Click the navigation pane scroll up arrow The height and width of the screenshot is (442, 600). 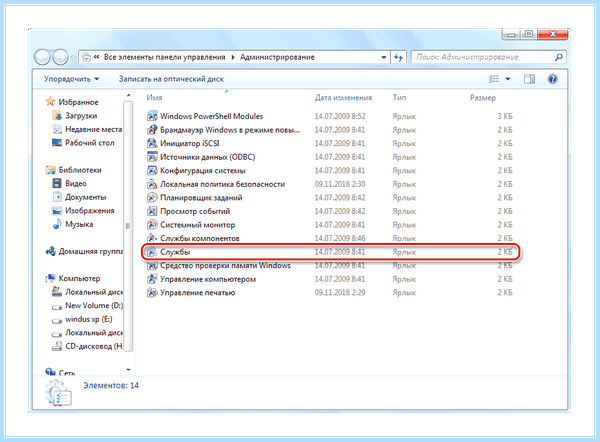coord(128,95)
